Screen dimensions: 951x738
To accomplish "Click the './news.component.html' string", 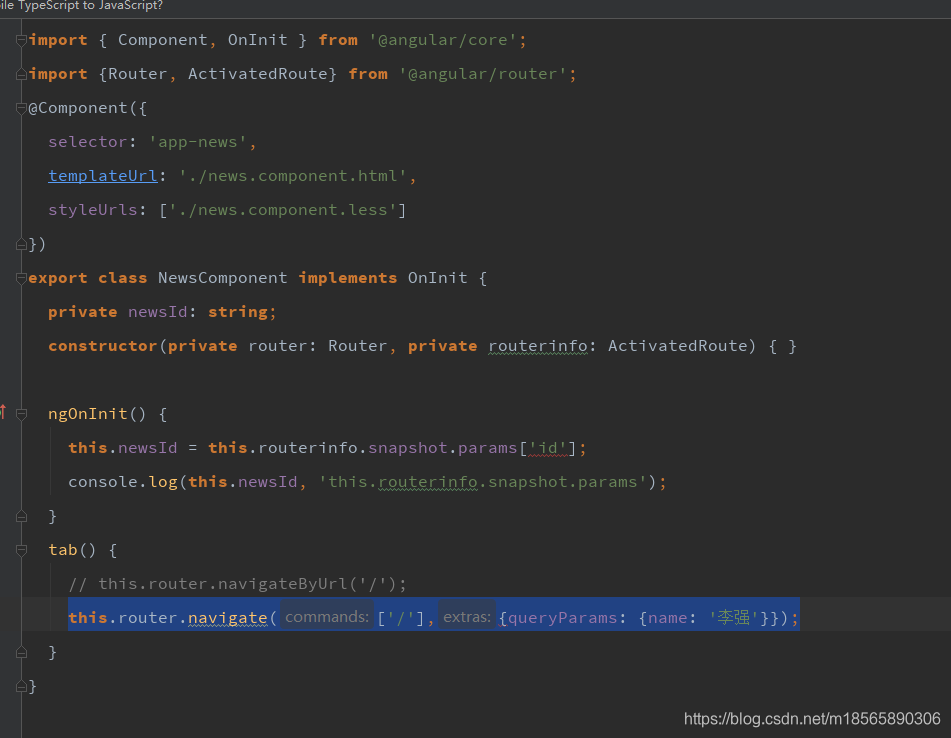I will [293, 176].
